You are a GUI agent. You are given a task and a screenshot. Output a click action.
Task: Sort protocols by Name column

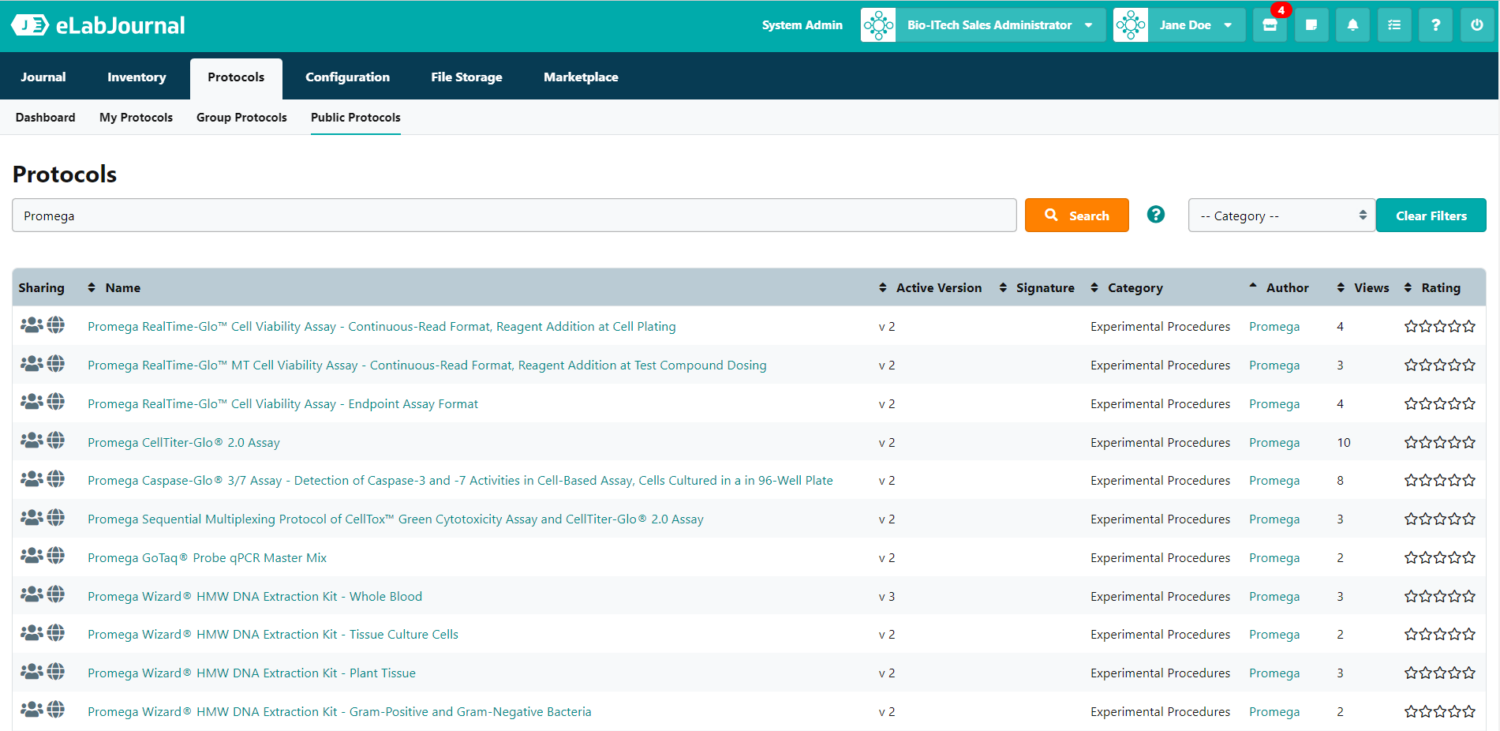click(122, 288)
